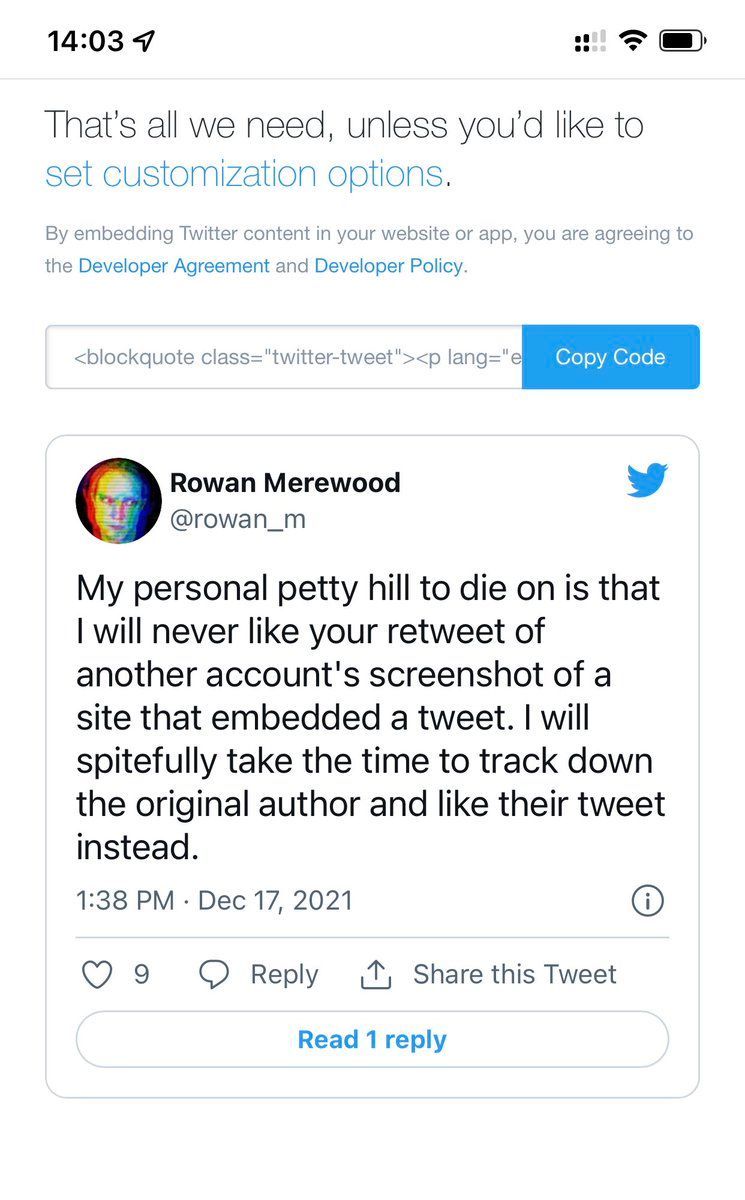Tap Rowan Merewood's profile avatar
Image resolution: width=745 pixels, height=1200 pixels.
[118, 501]
